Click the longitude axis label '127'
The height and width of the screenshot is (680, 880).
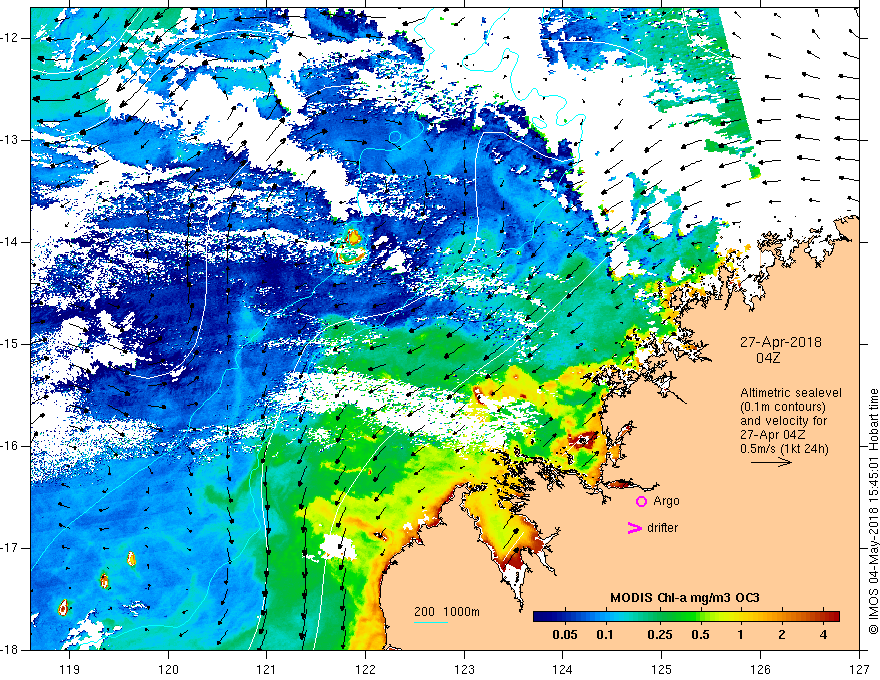point(859,669)
